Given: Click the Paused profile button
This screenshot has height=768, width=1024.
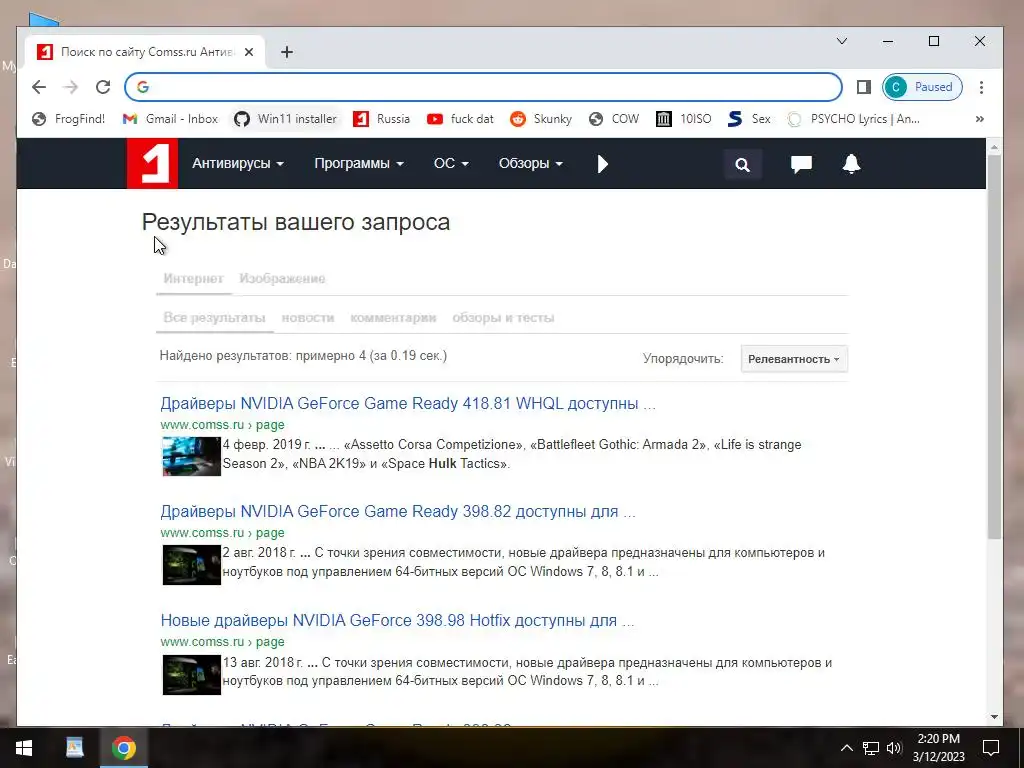Looking at the screenshot, I should 922,87.
